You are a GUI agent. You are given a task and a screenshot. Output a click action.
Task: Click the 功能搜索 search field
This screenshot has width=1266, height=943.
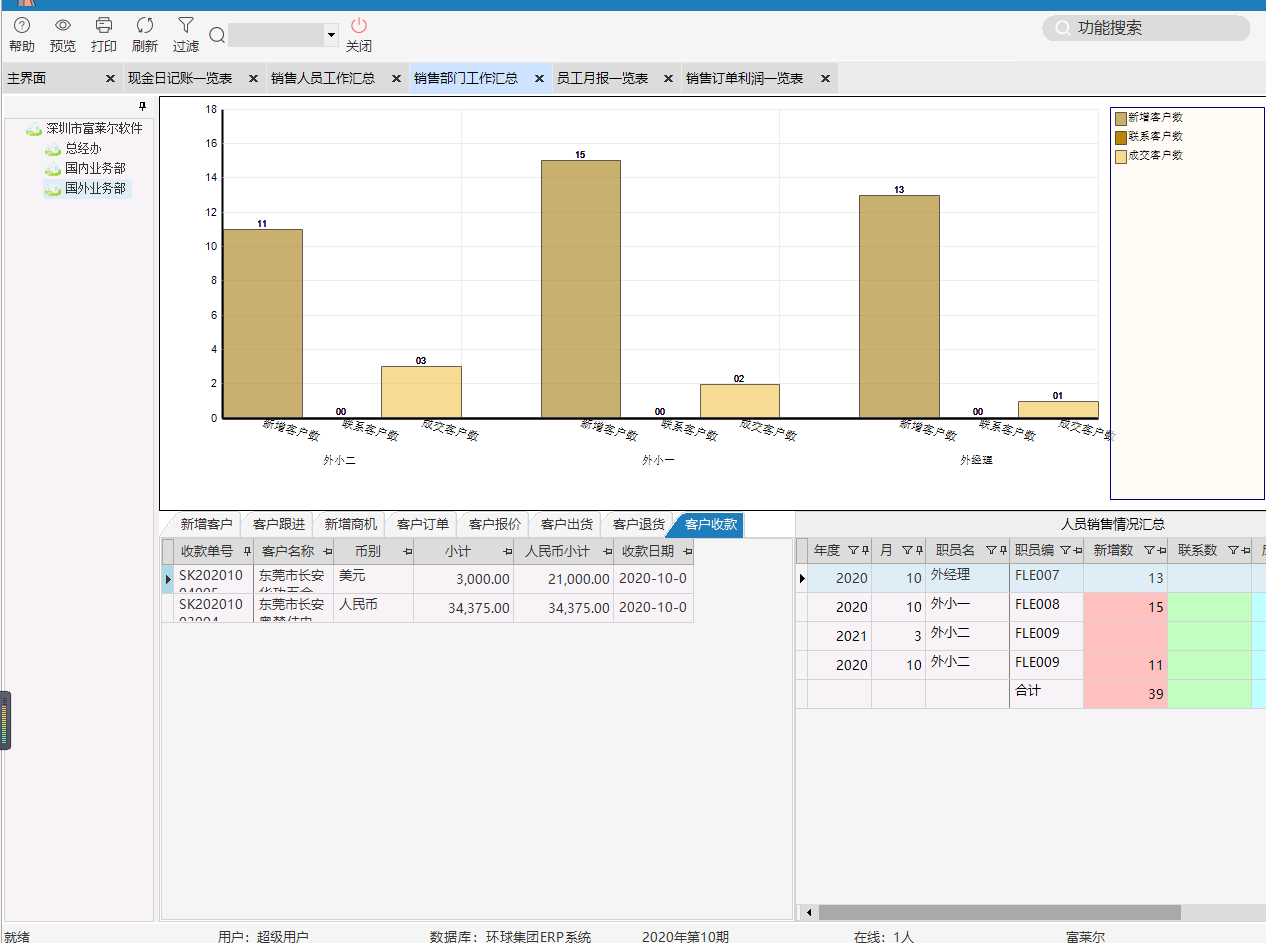pyautogui.click(x=1146, y=28)
